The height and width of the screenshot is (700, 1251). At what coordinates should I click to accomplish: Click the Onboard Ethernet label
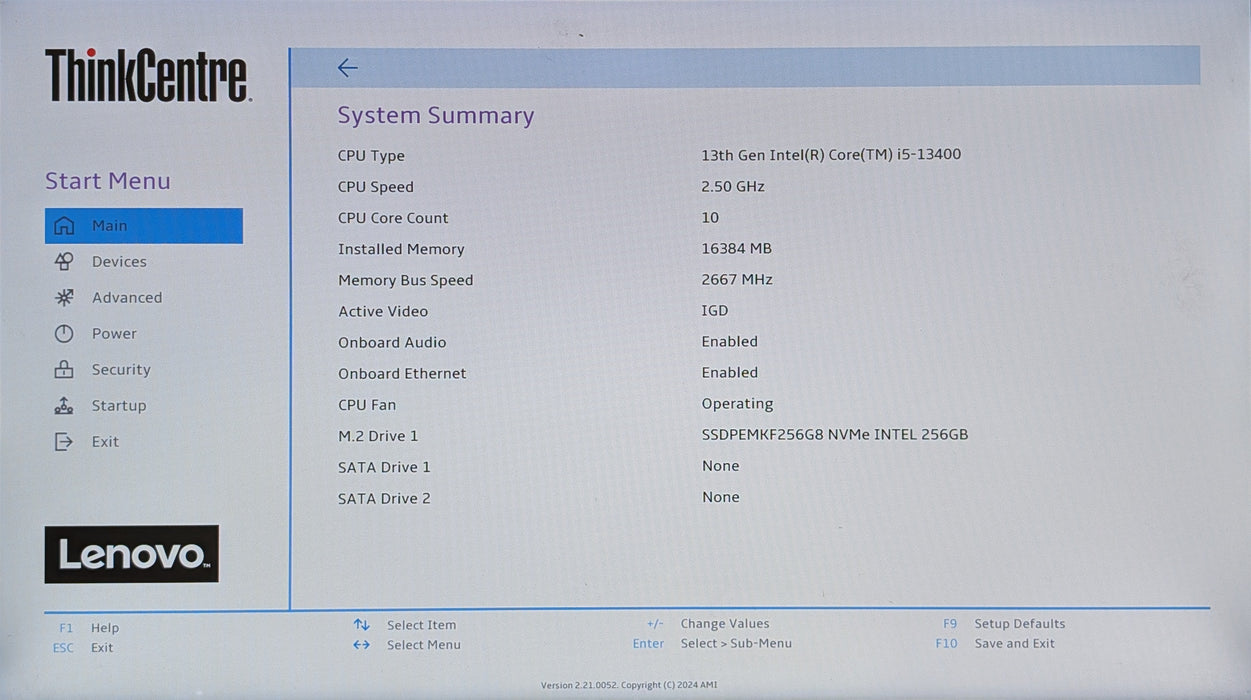coord(402,374)
